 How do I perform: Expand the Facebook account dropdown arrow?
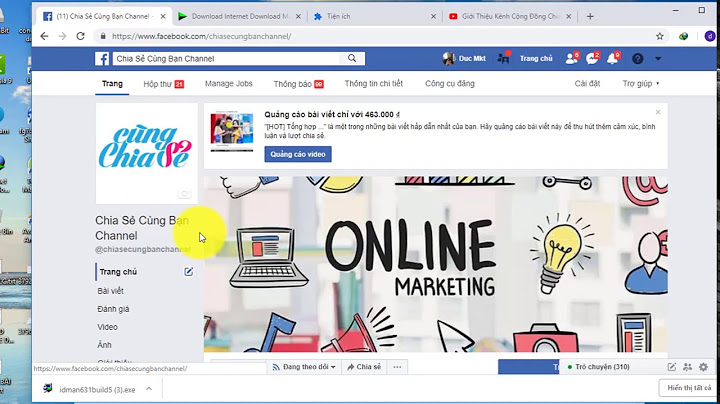(658, 59)
